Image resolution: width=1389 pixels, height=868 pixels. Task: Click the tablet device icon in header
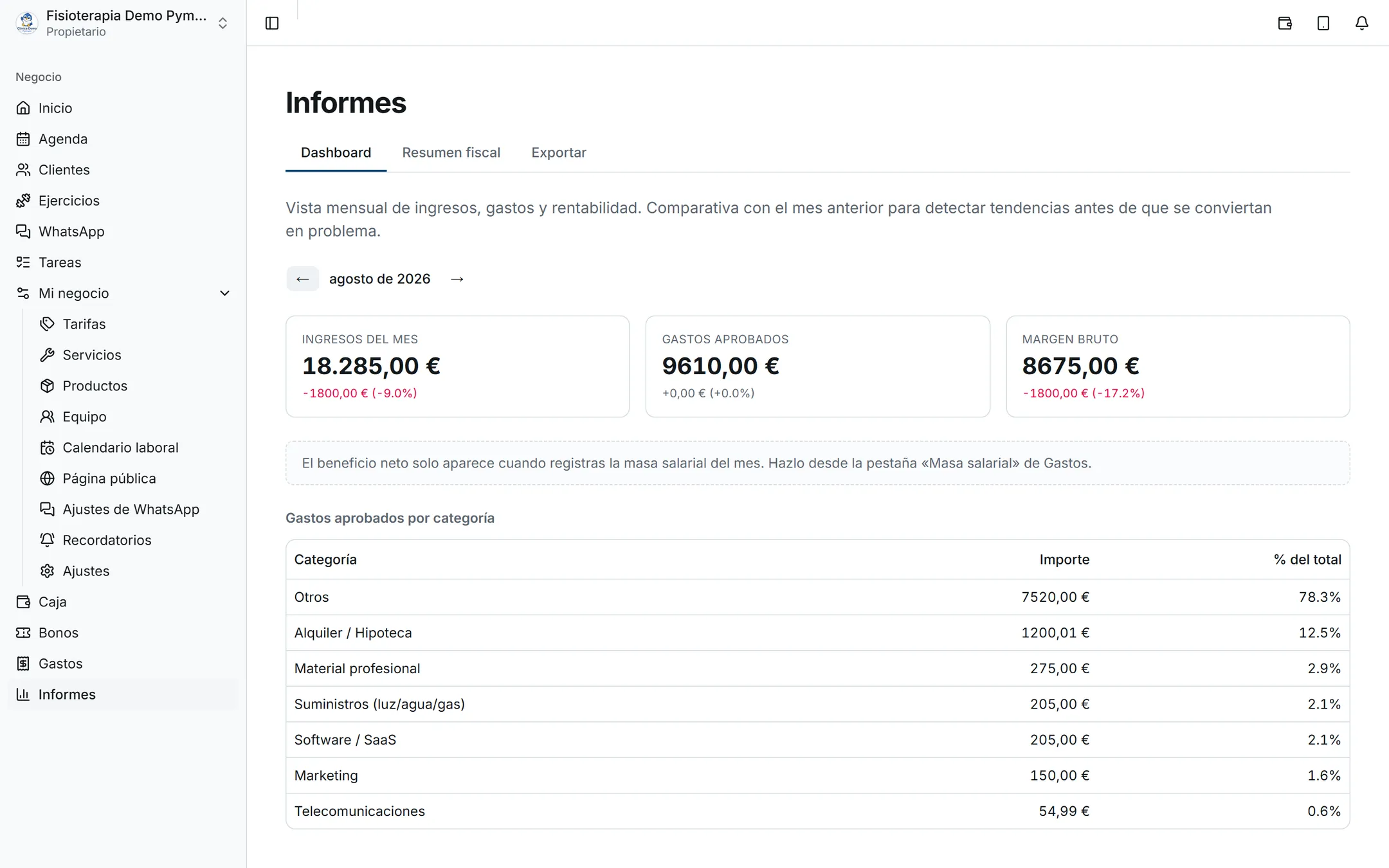point(1323,23)
